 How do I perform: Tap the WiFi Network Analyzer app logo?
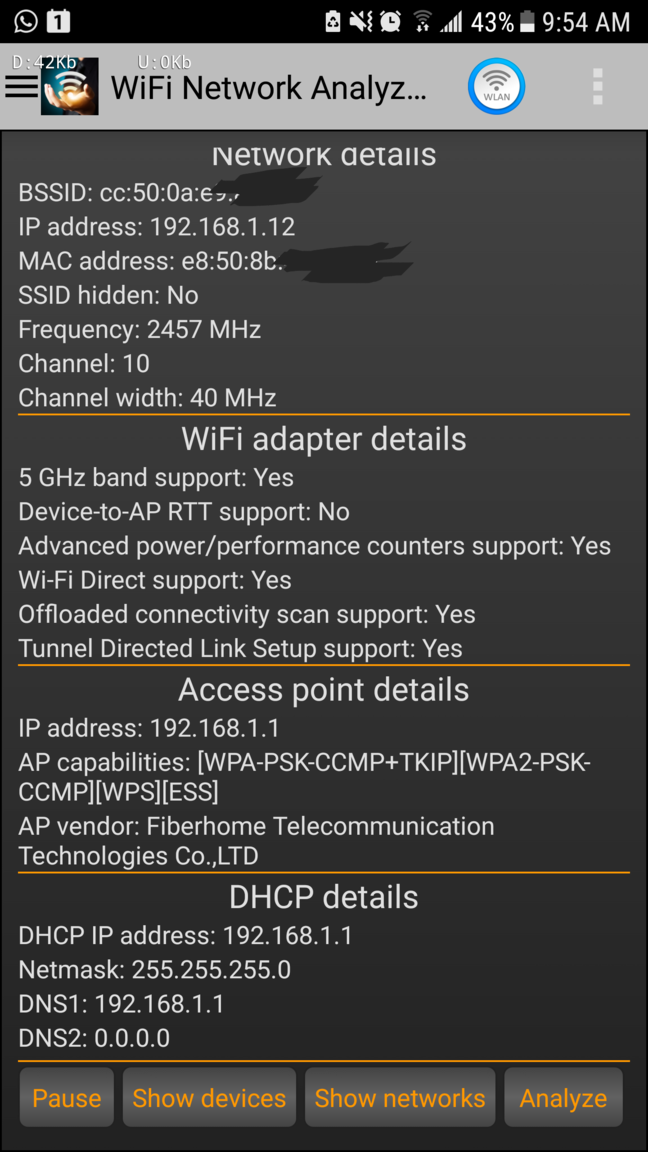pos(70,87)
